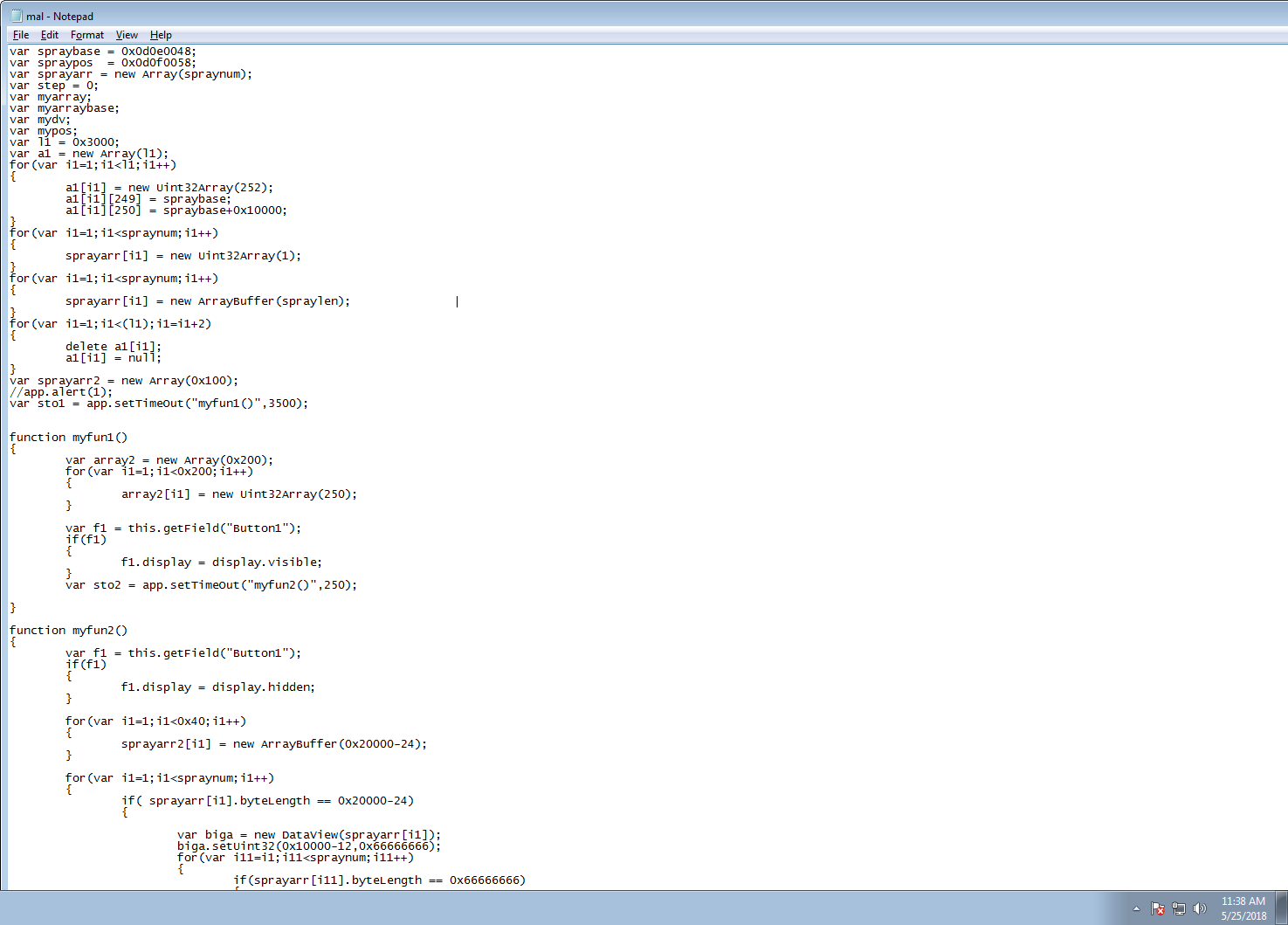Open the View menu
Image resolution: width=1288 pixels, height=925 pixels.
(127, 35)
